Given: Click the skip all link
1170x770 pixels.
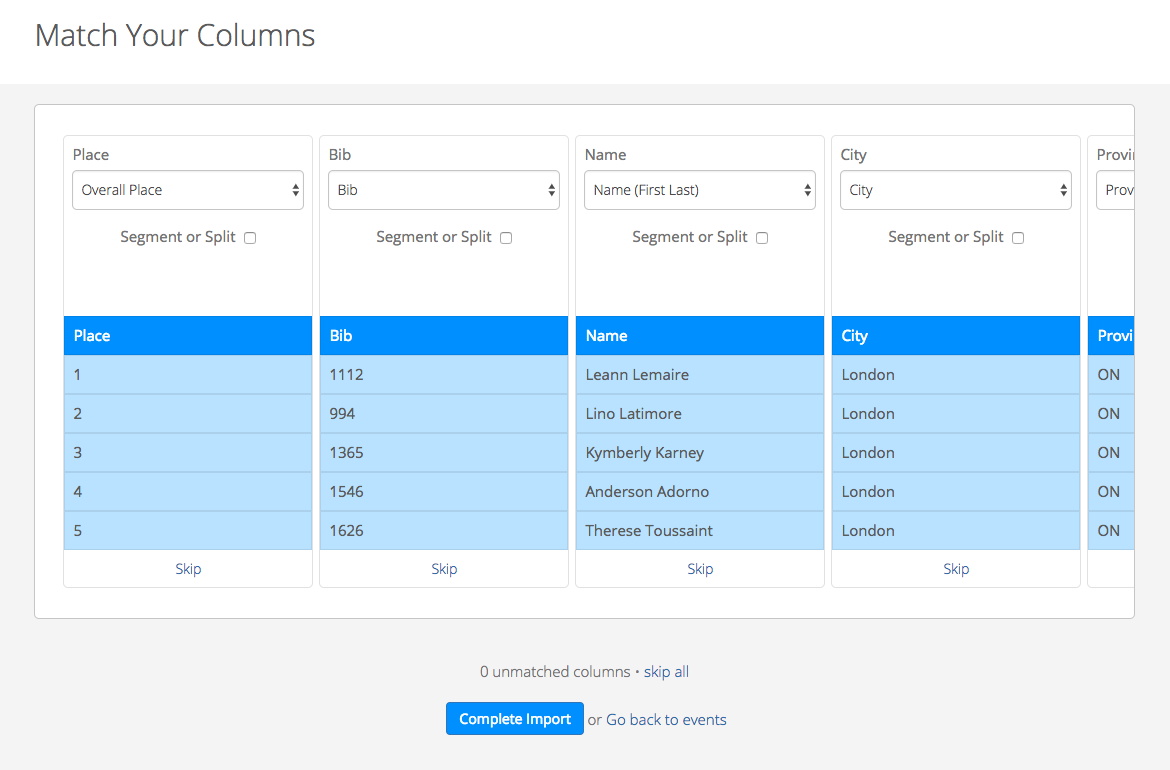Looking at the screenshot, I should [x=666, y=672].
